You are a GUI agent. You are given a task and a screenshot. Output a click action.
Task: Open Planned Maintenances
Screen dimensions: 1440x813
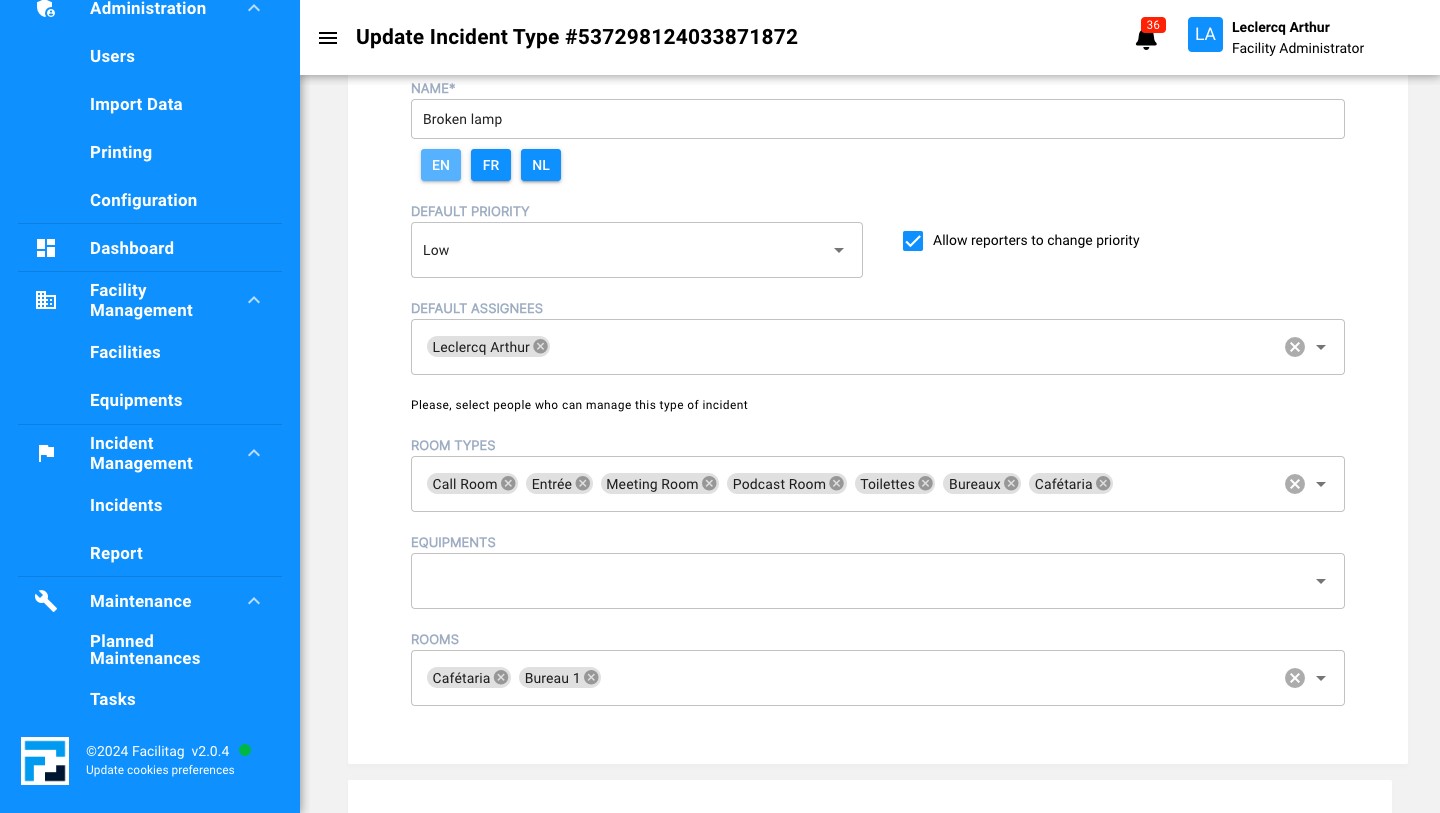click(145, 650)
